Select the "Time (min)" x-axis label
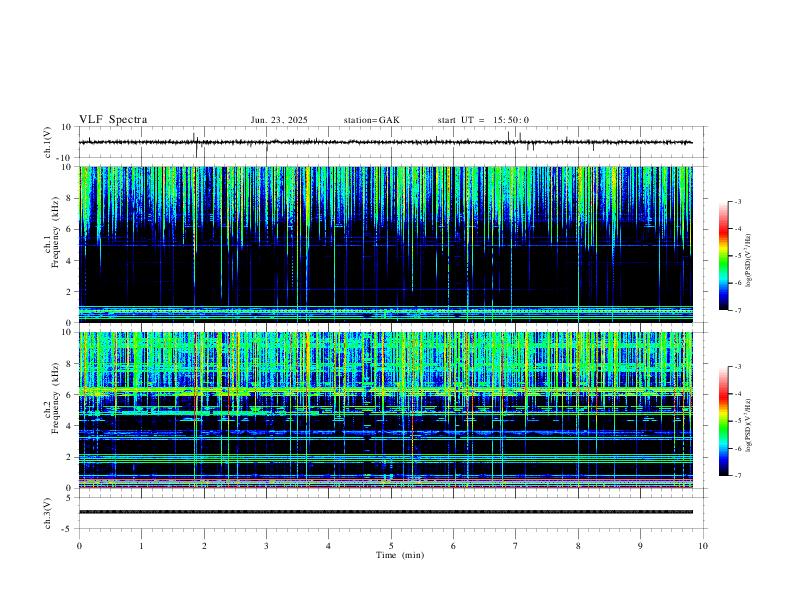 coord(400,555)
